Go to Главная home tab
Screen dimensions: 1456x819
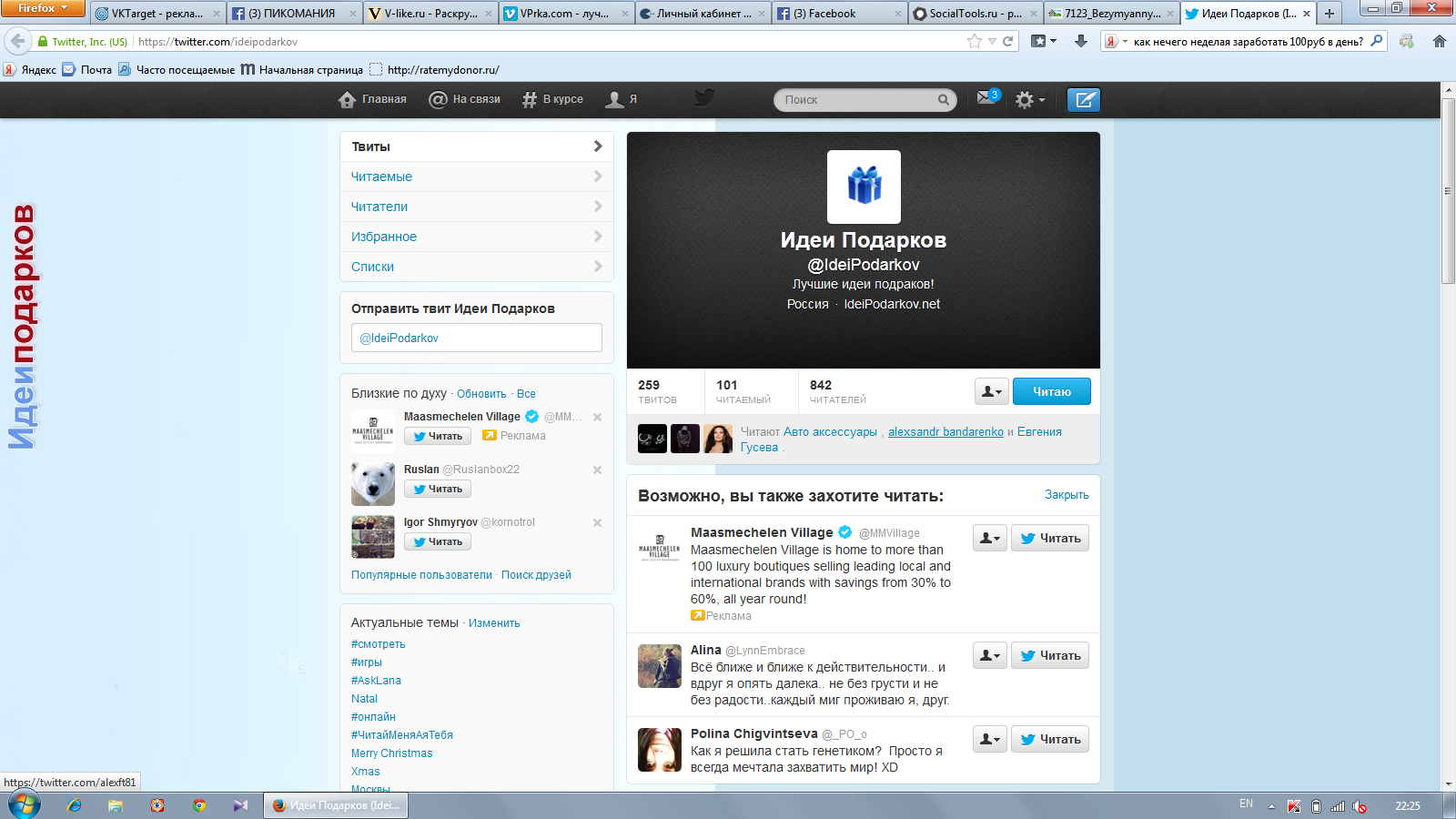[372, 99]
